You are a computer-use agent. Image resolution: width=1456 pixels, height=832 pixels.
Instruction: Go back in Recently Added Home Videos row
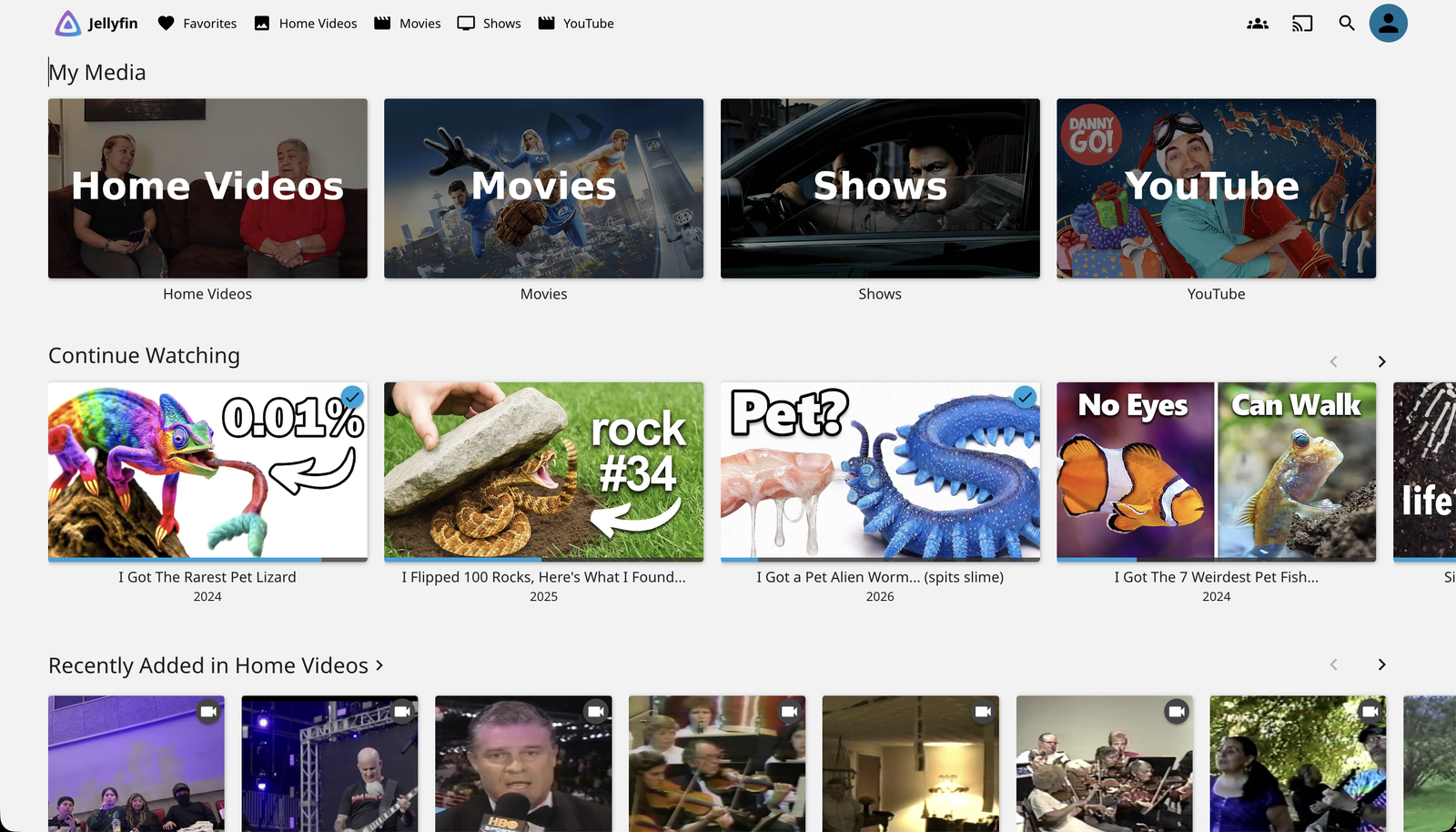[x=1334, y=665]
